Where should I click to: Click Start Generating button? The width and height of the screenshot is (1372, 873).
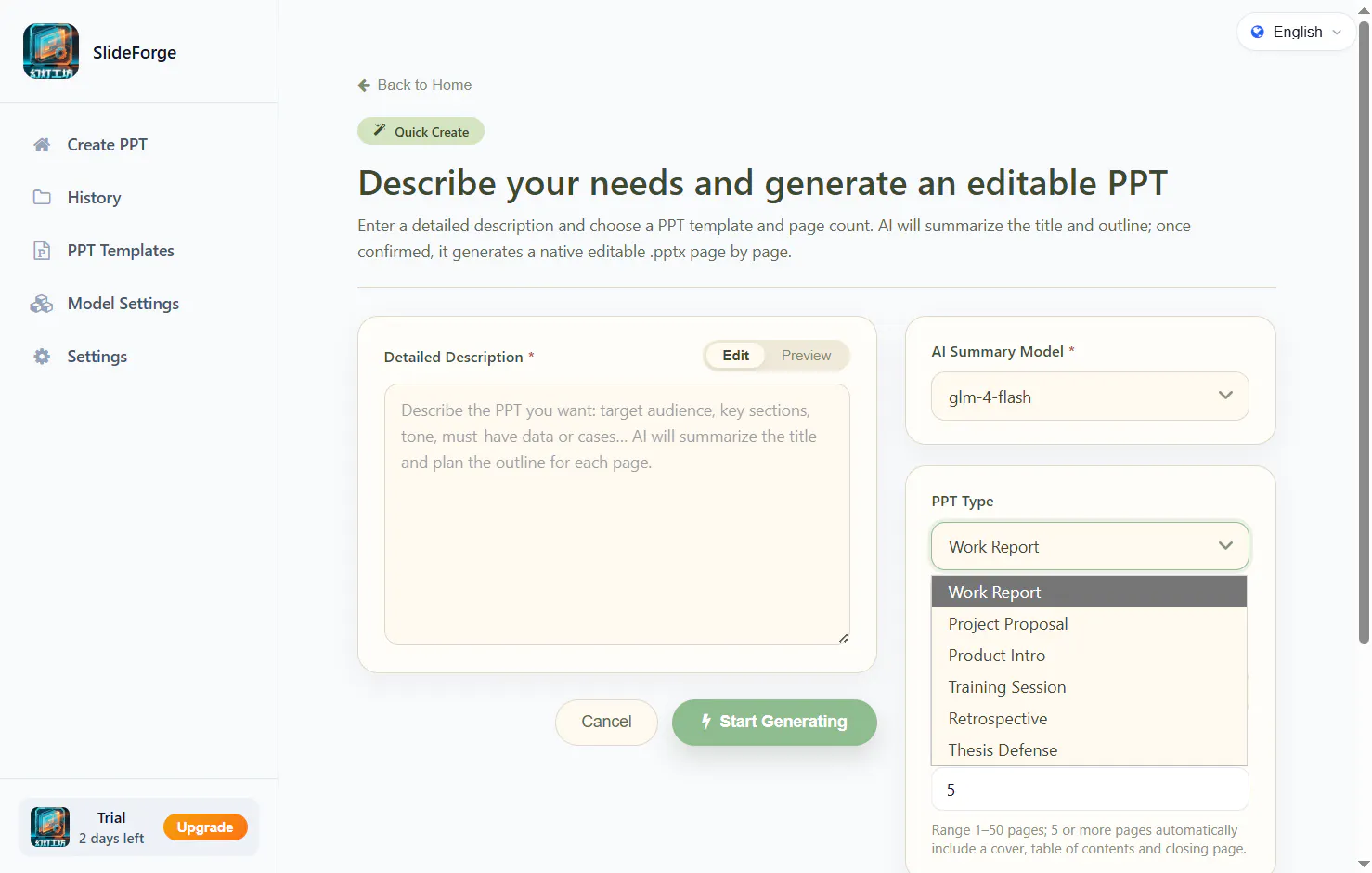click(x=774, y=722)
